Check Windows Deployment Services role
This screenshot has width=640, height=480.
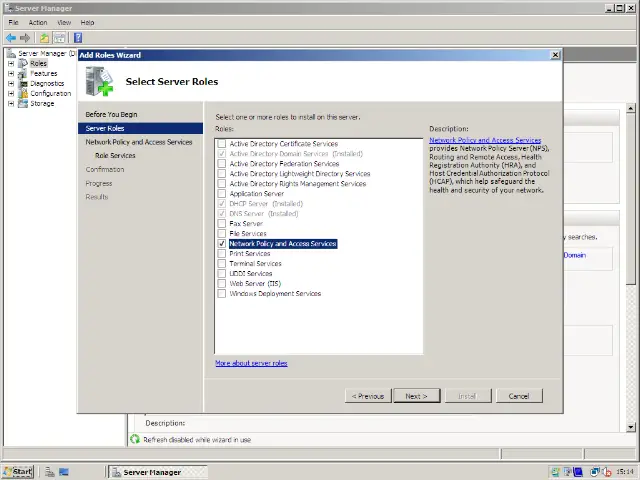(x=222, y=293)
